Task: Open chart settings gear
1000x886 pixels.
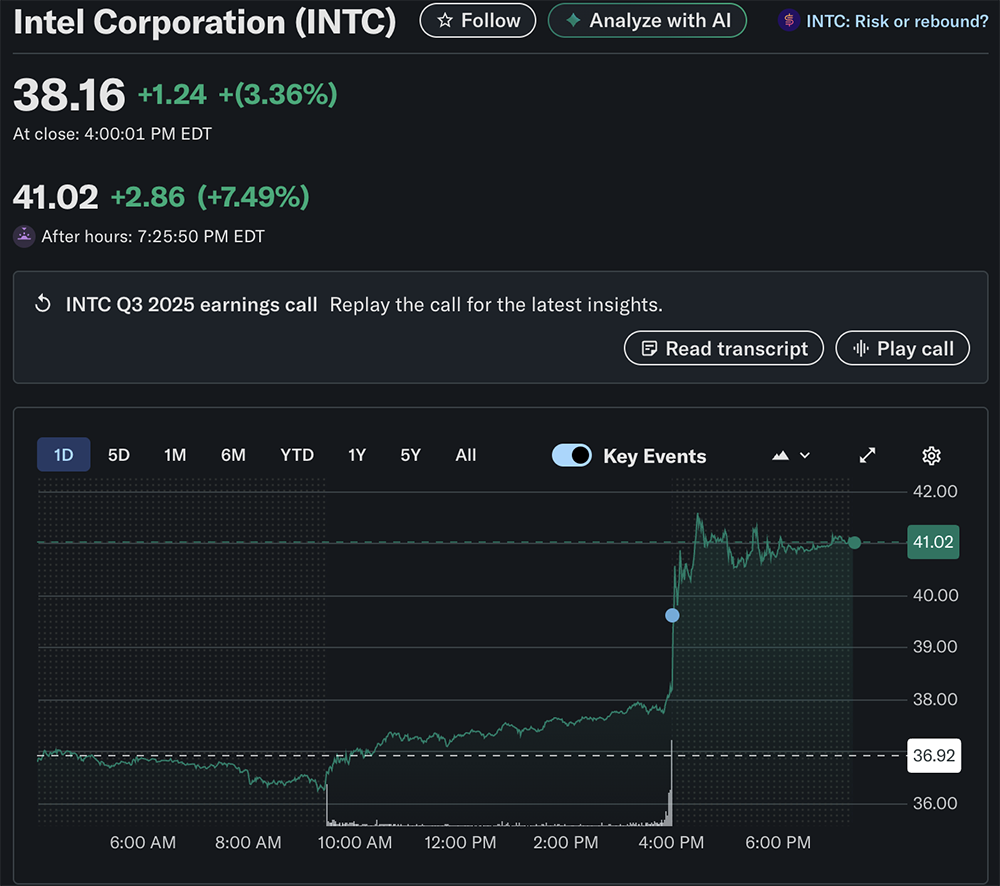Action: point(931,456)
